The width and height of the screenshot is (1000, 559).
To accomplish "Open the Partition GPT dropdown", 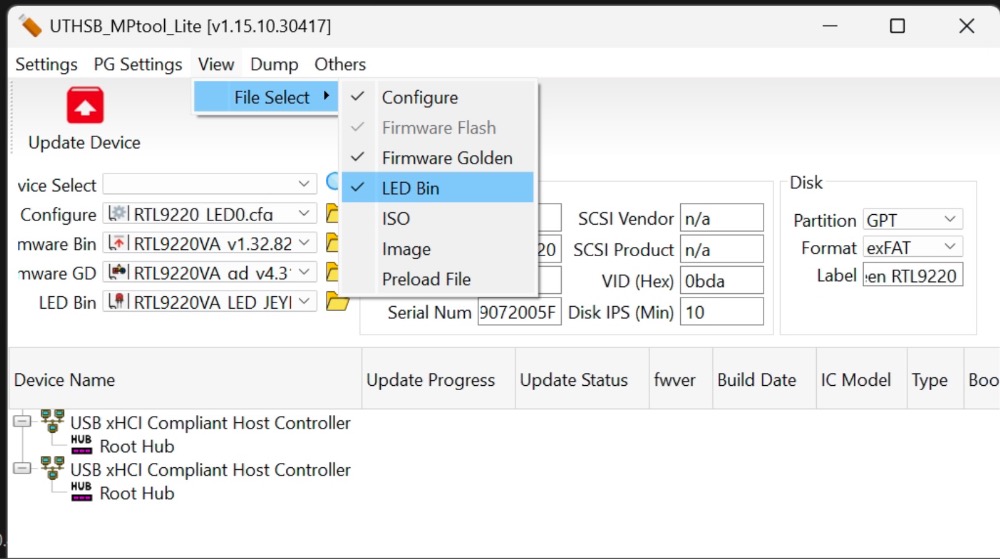I will click(913, 220).
